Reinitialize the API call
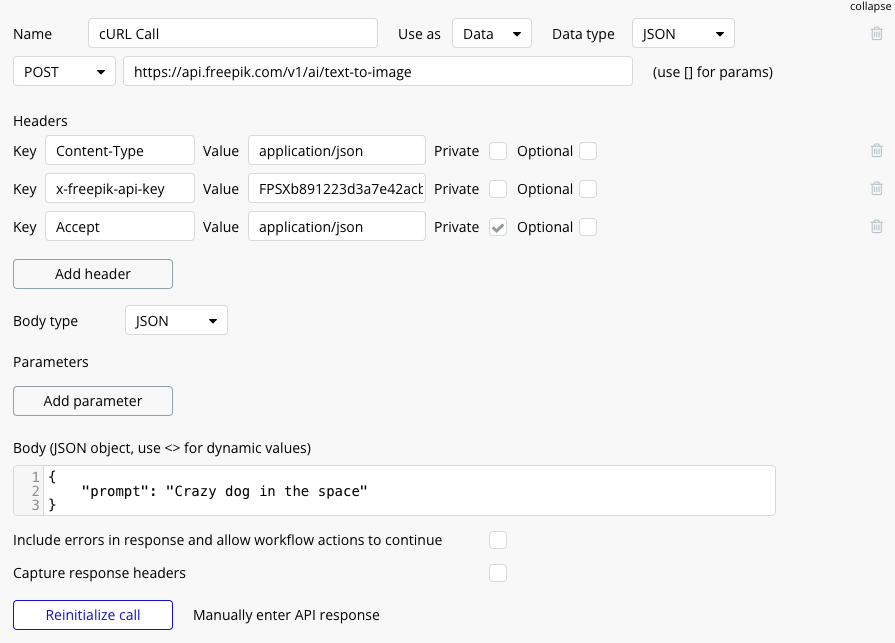The height and width of the screenshot is (643, 895). 92,615
